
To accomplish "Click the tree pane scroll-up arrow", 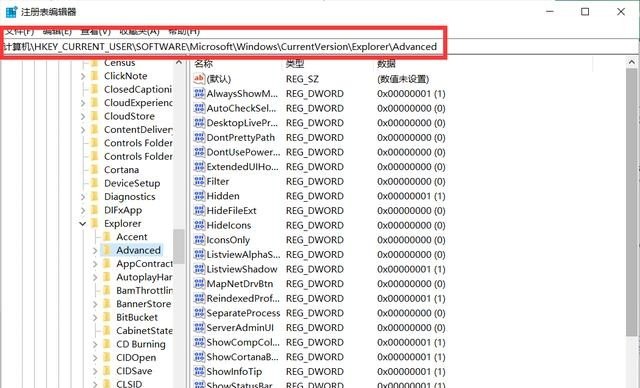I will (x=179, y=62).
